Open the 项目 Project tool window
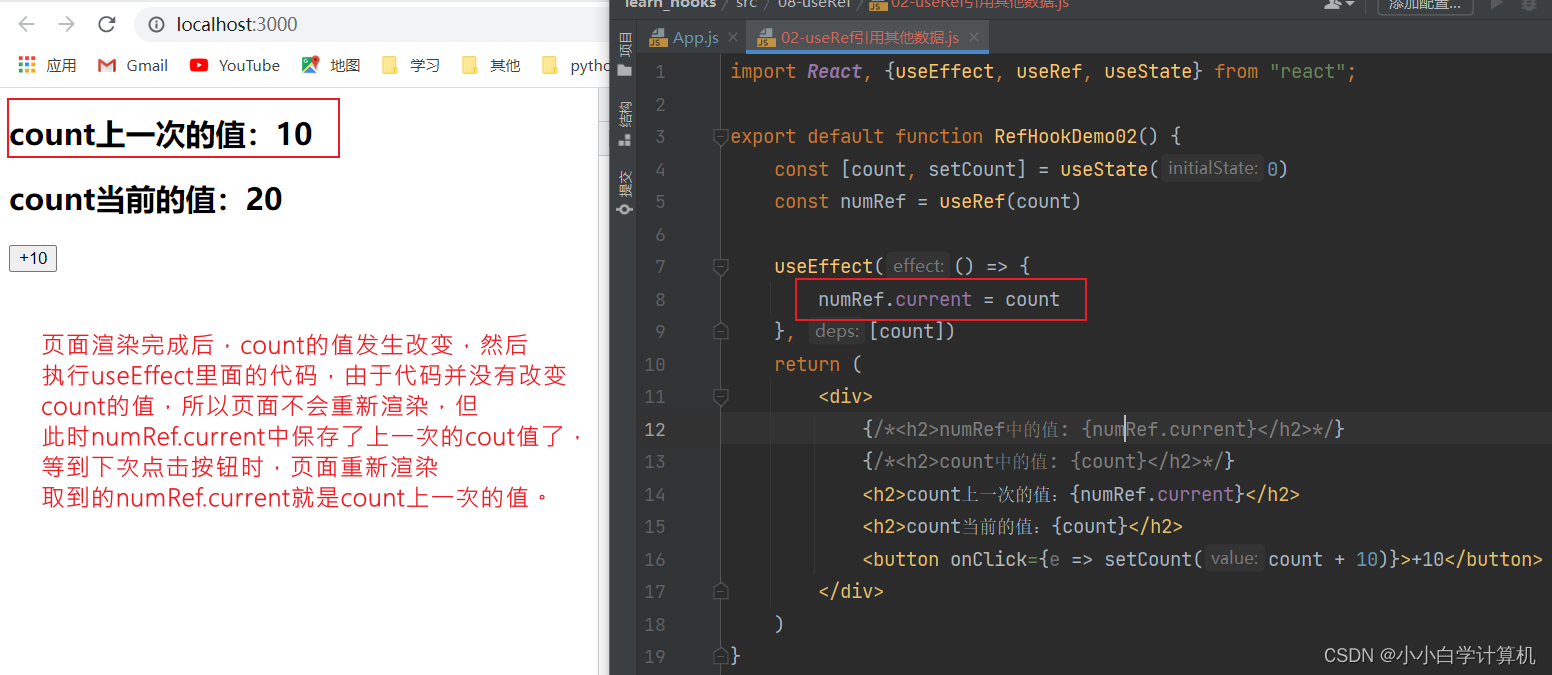Viewport: 1552px width, 675px height. pyautogui.click(x=625, y=52)
